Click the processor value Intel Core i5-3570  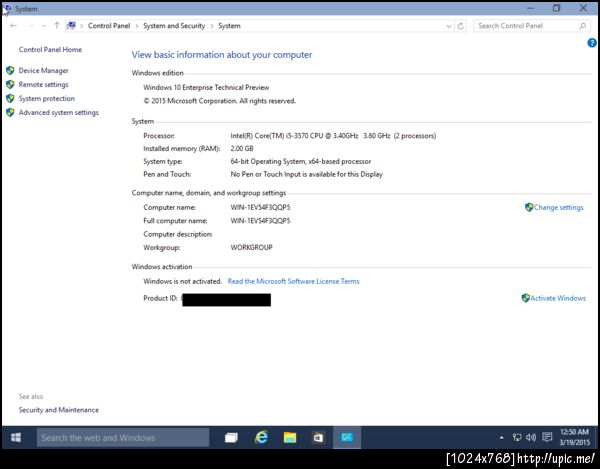click(333, 136)
